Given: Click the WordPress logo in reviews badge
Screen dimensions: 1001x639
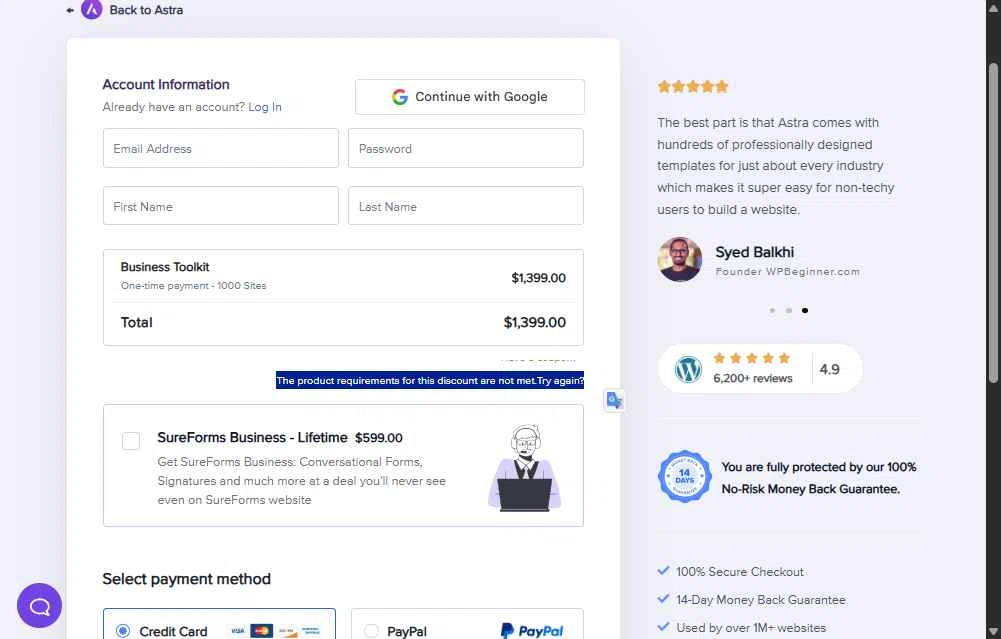Looking at the screenshot, I should pyautogui.click(x=688, y=369).
